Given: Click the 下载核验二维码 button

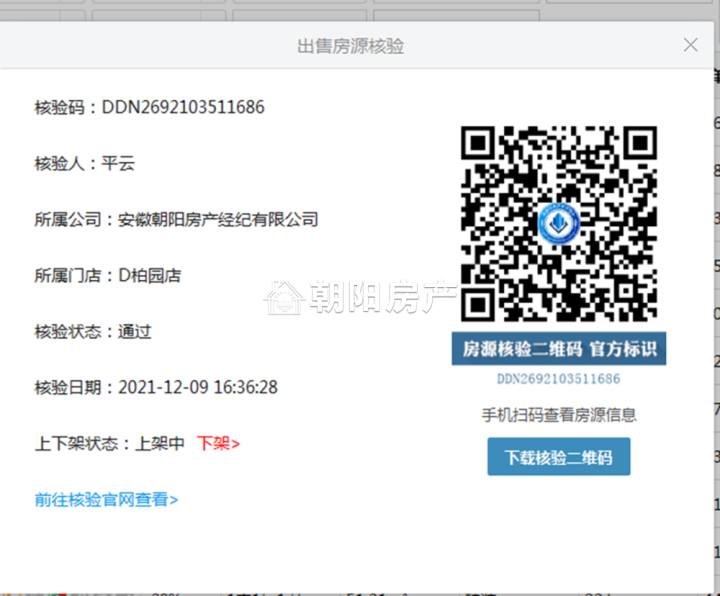Looking at the screenshot, I should tap(558, 457).
